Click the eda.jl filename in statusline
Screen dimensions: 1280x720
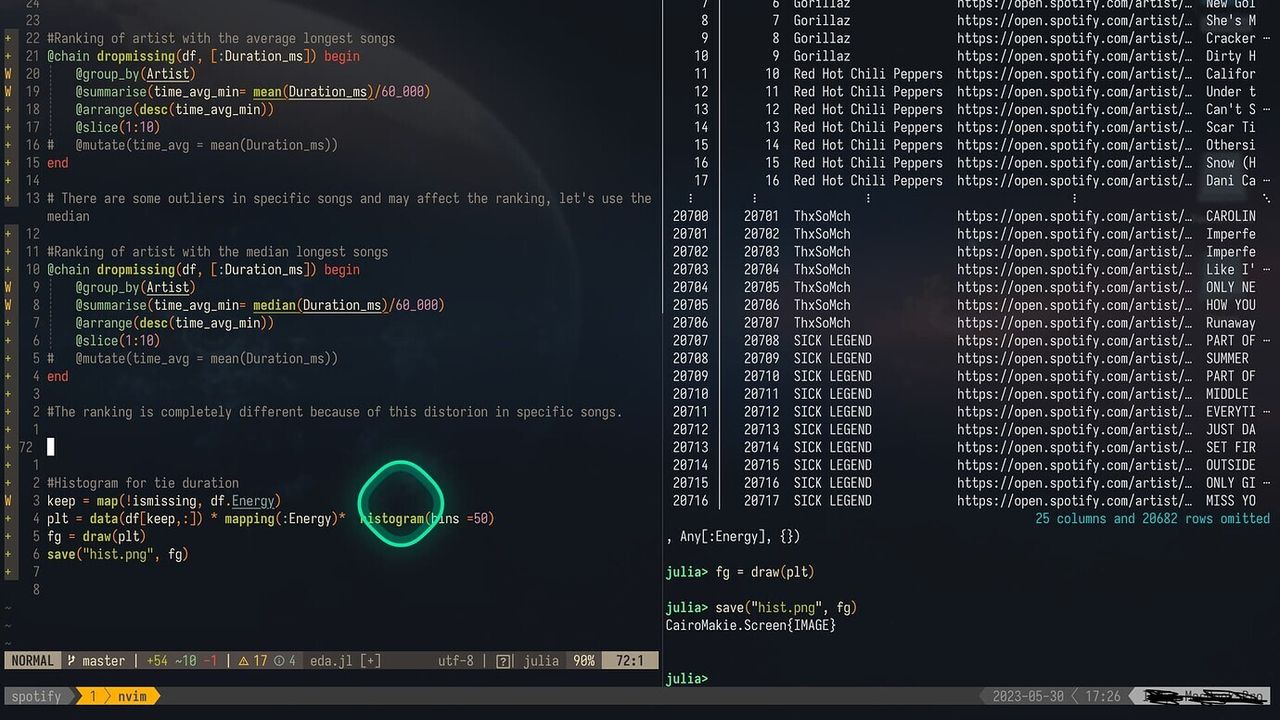pyautogui.click(x=331, y=661)
